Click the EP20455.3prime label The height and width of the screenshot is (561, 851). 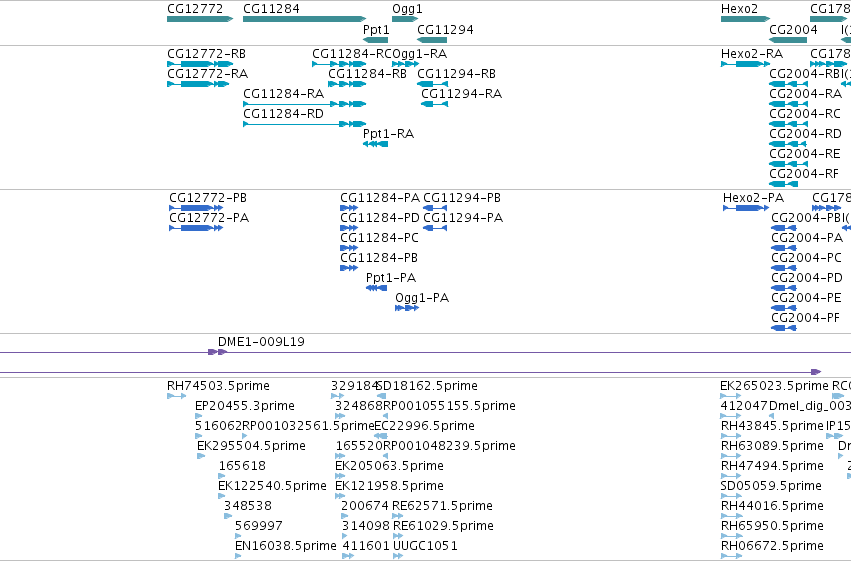(x=245, y=406)
